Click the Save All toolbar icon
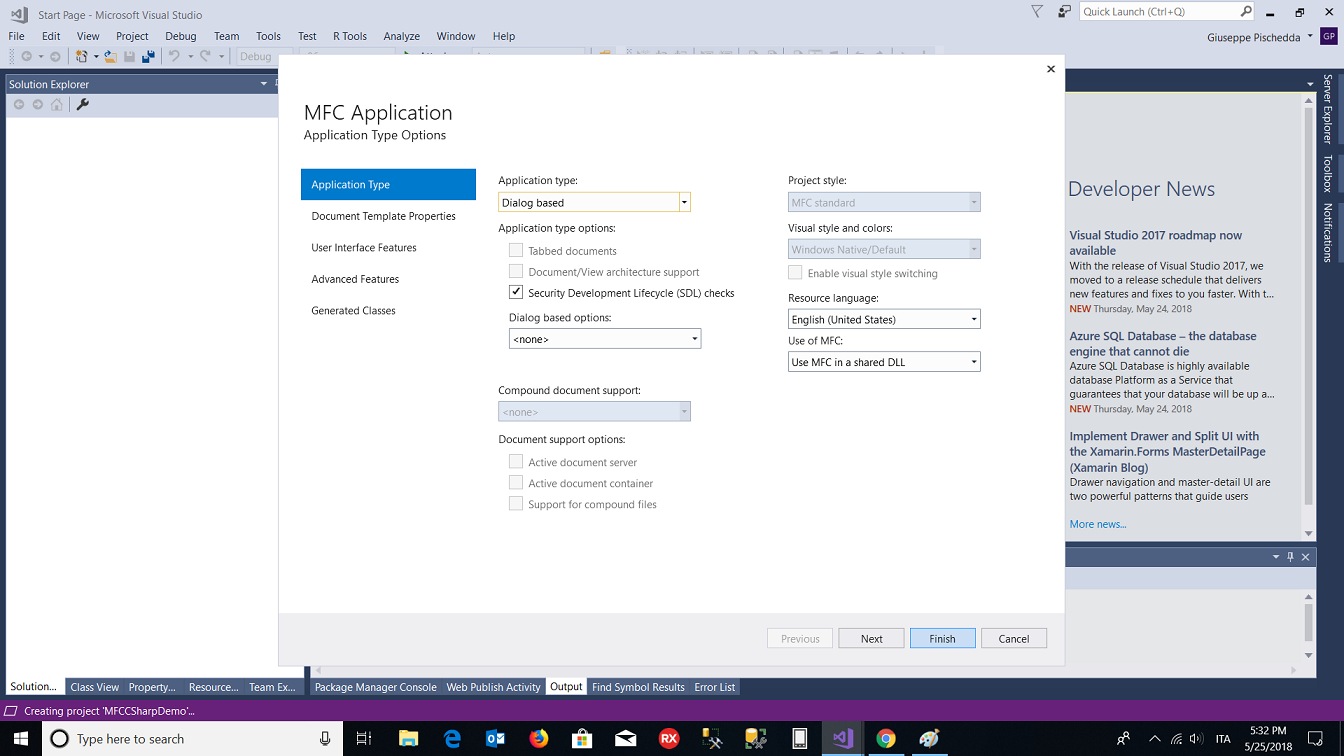The height and width of the screenshot is (756, 1344). (148, 57)
